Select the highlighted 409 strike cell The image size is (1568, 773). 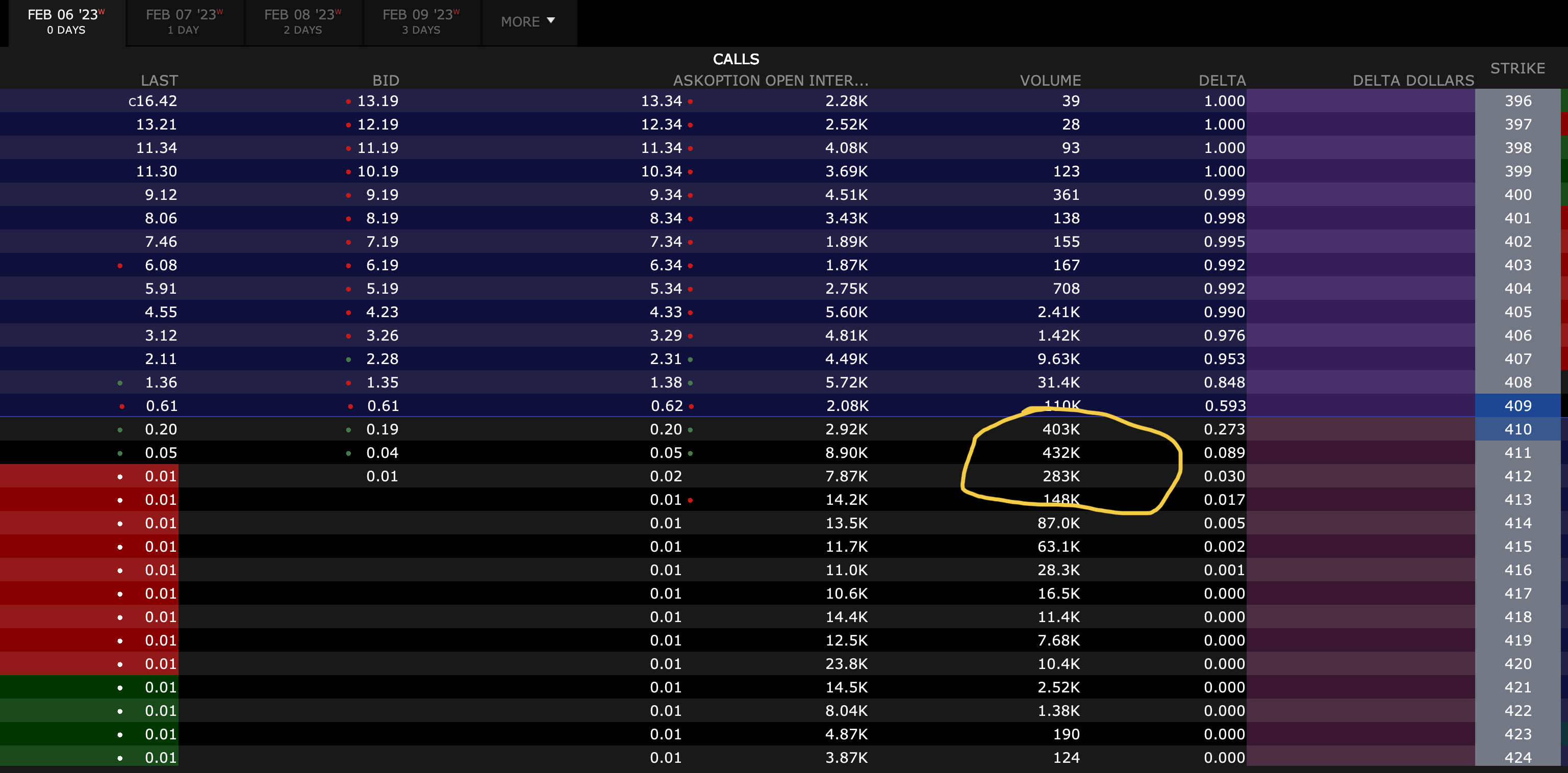click(1517, 406)
